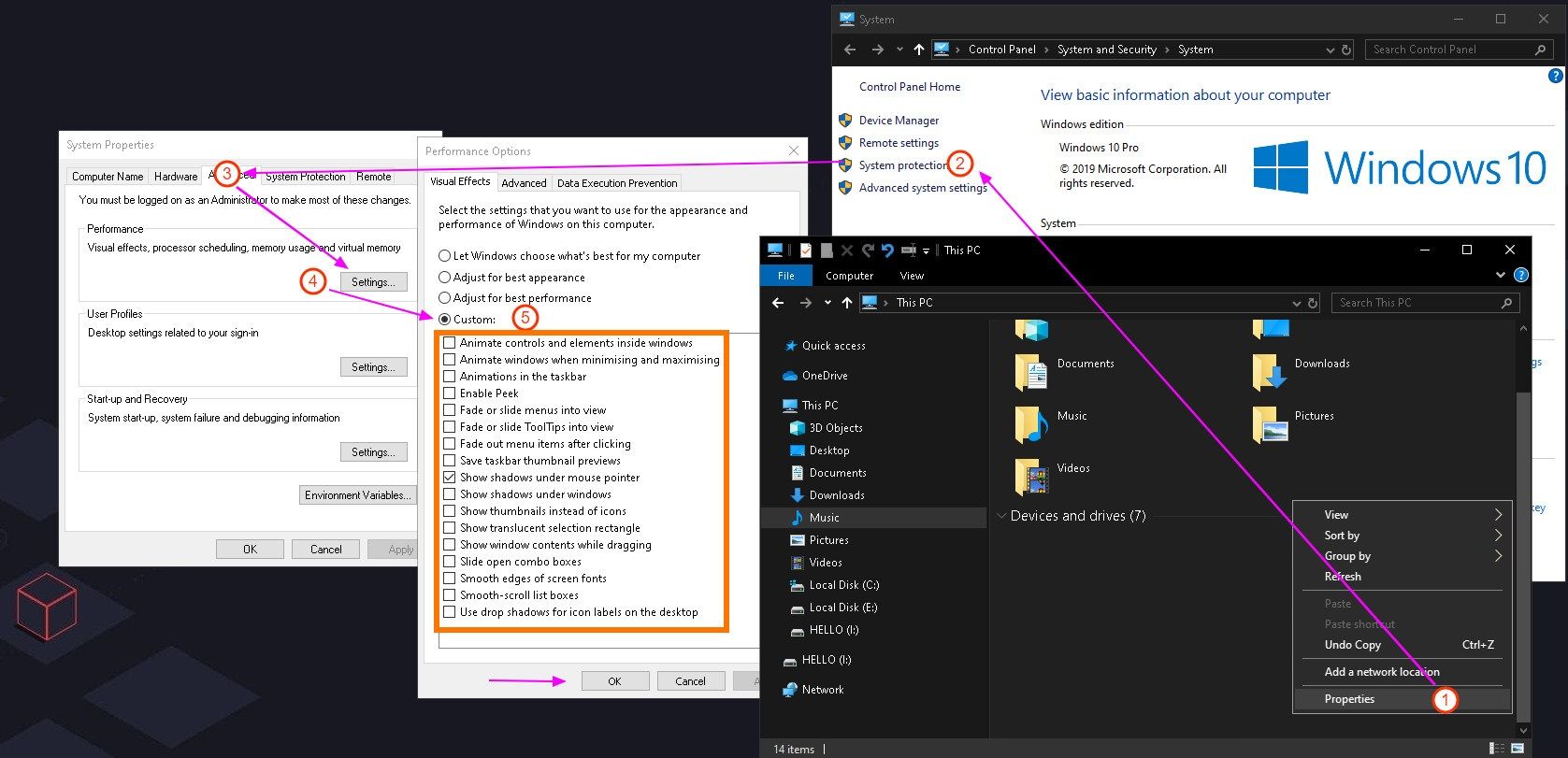Select 3D Objects in navigation pane

836,428
